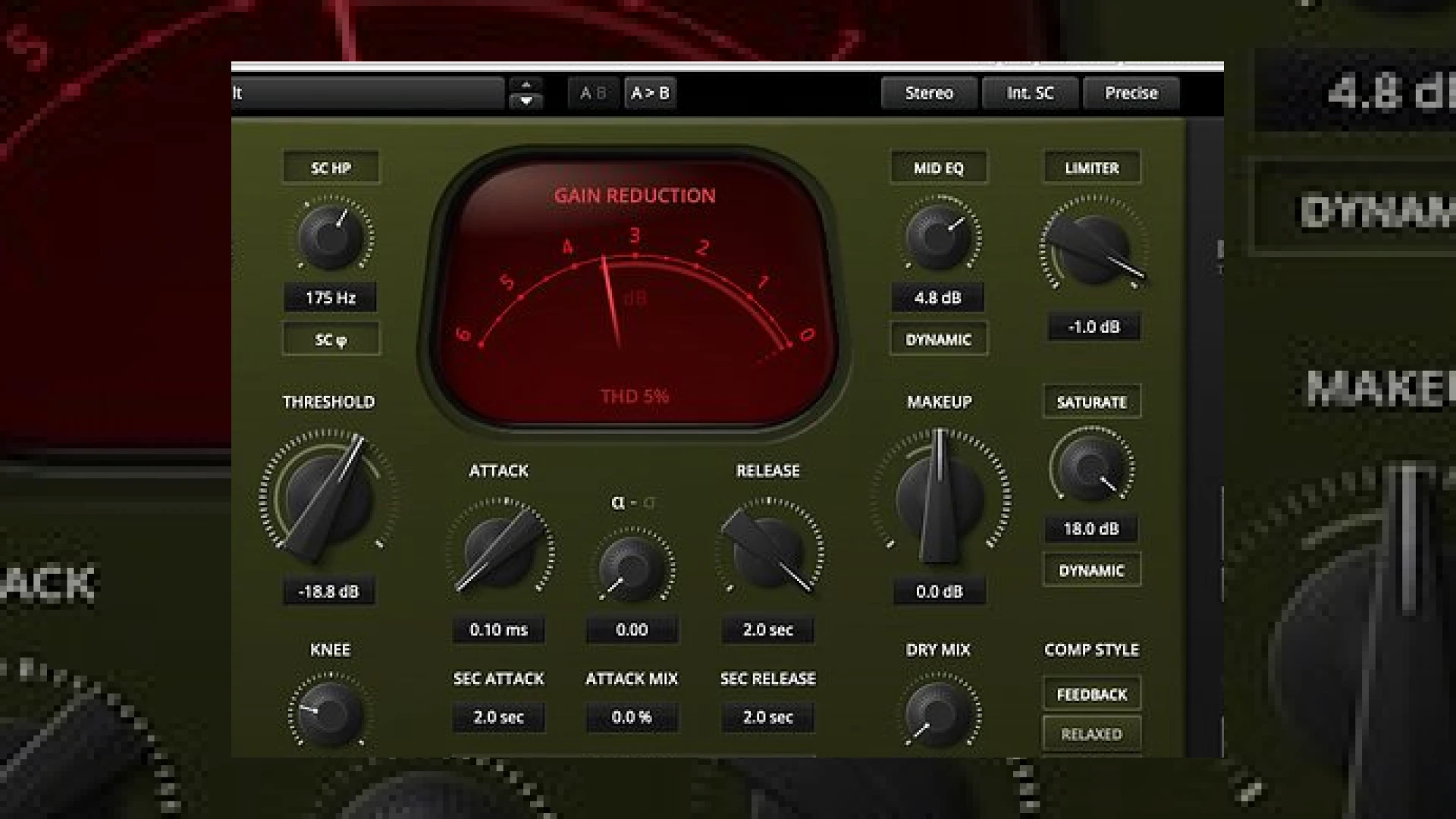
Task: Click the THD 5% readout
Action: pyautogui.click(x=635, y=397)
